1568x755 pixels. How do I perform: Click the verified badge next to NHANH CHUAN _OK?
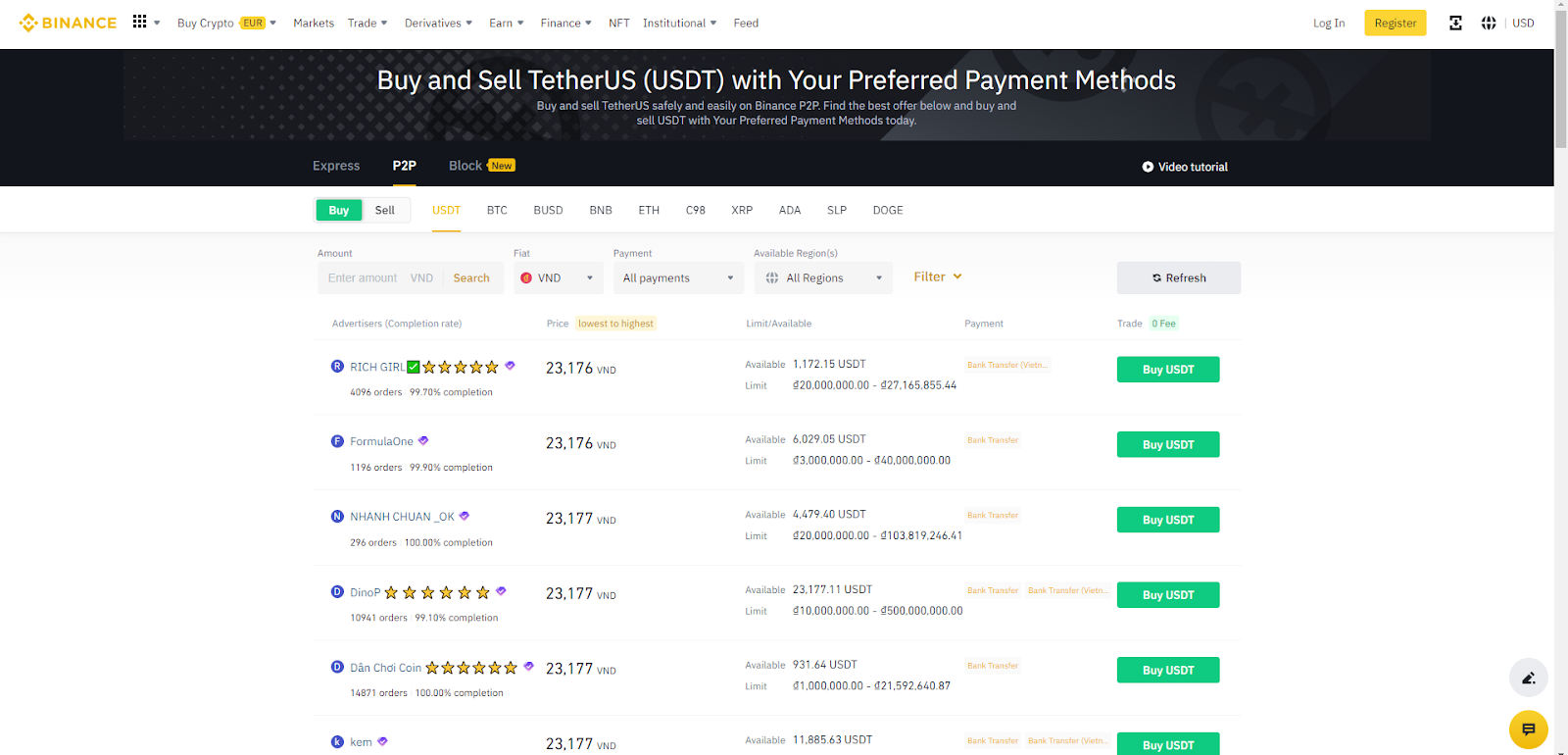click(465, 516)
